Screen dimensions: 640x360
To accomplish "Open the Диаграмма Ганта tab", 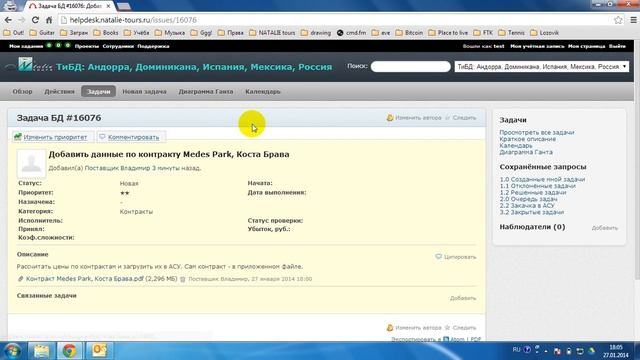I will click(x=206, y=91).
